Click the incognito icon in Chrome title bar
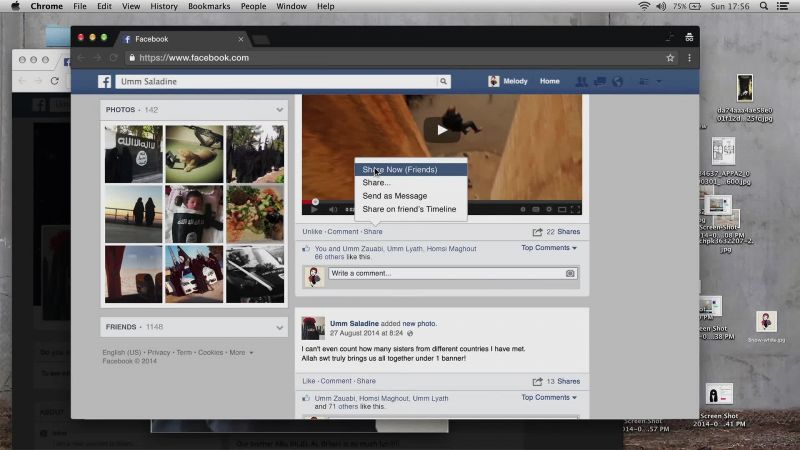 [689, 38]
